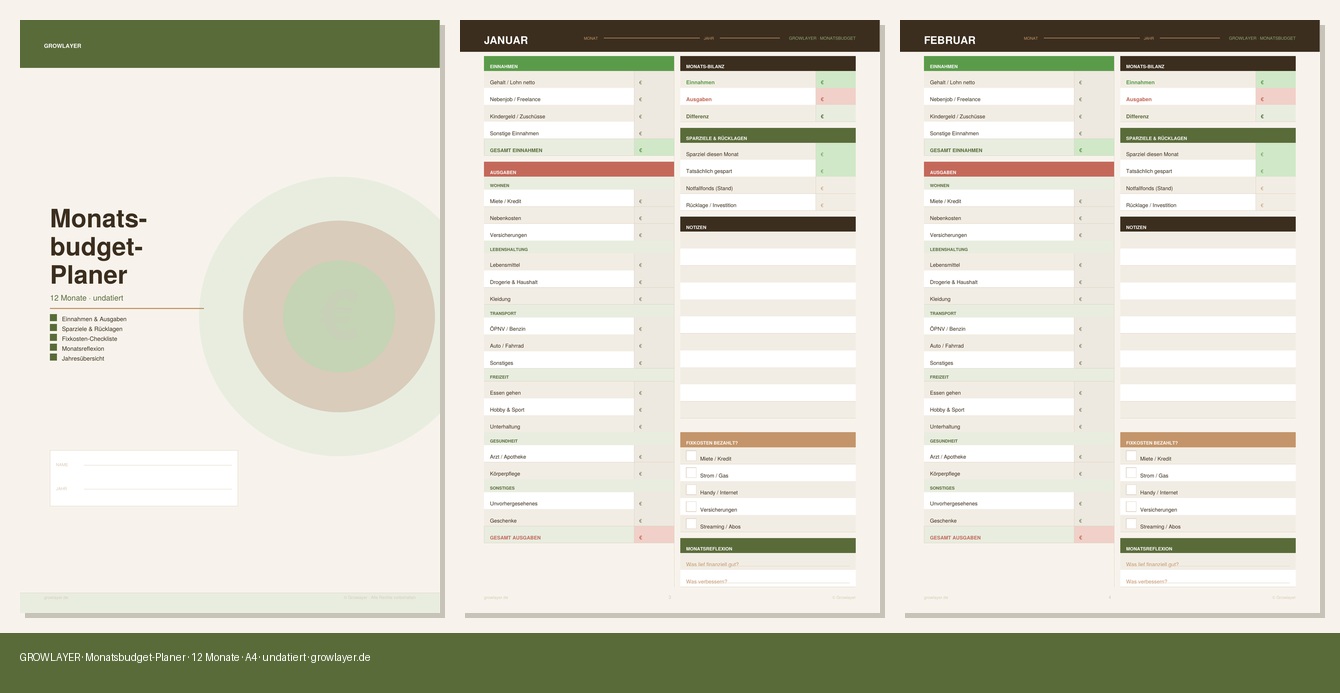Tick the Strom / Gas checkbox
Screen dimensions: 1340x693
click(x=690, y=474)
